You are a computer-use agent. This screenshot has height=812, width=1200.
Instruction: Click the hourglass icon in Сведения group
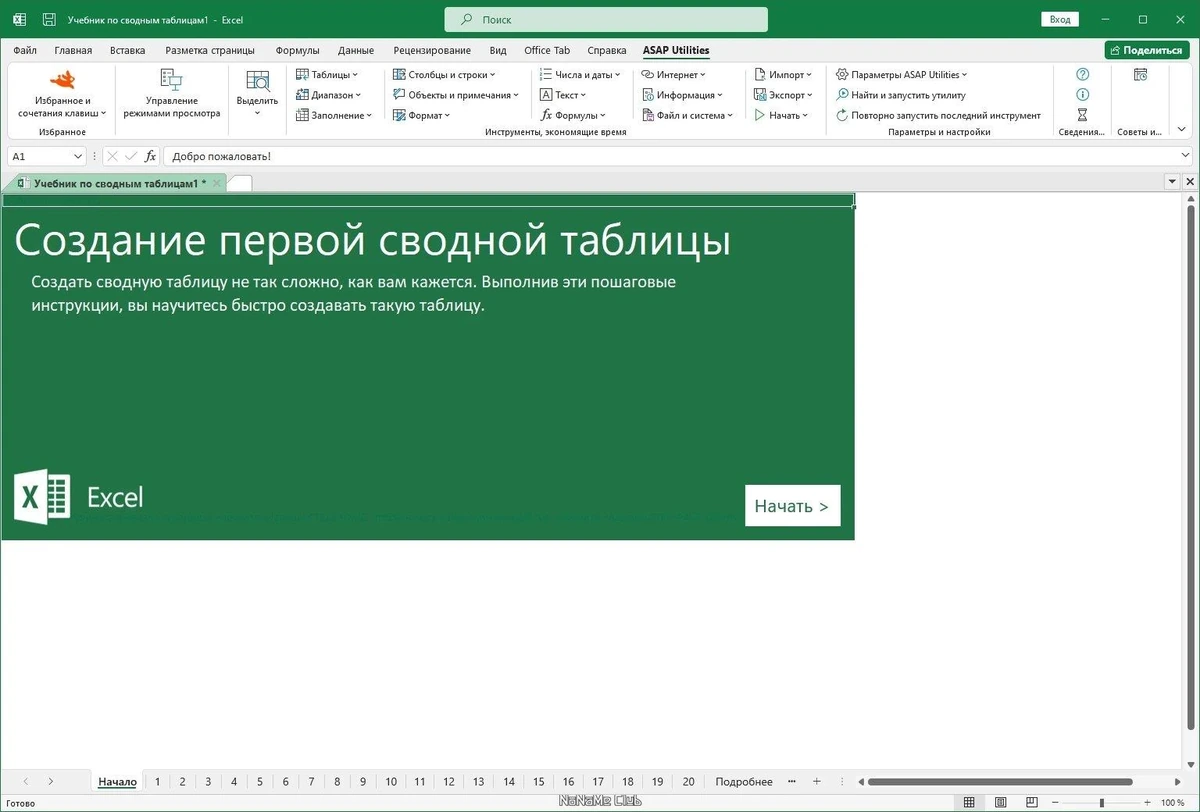1082,115
